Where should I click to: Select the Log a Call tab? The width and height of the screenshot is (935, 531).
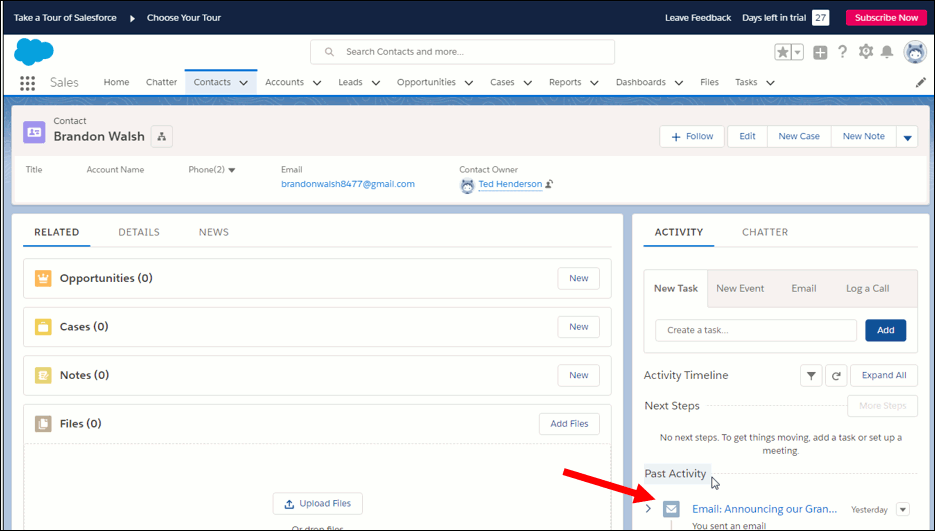click(x=868, y=288)
